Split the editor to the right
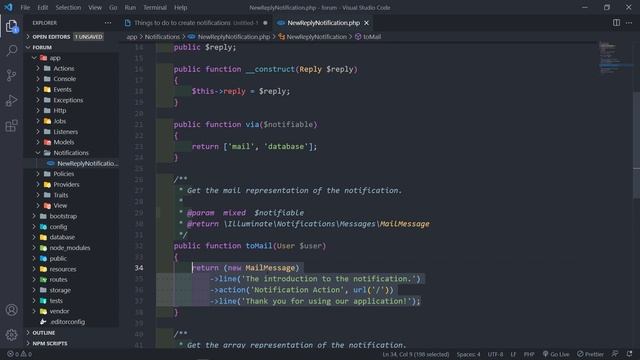Image resolution: width=640 pixels, height=360 pixels. click(x=616, y=23)
